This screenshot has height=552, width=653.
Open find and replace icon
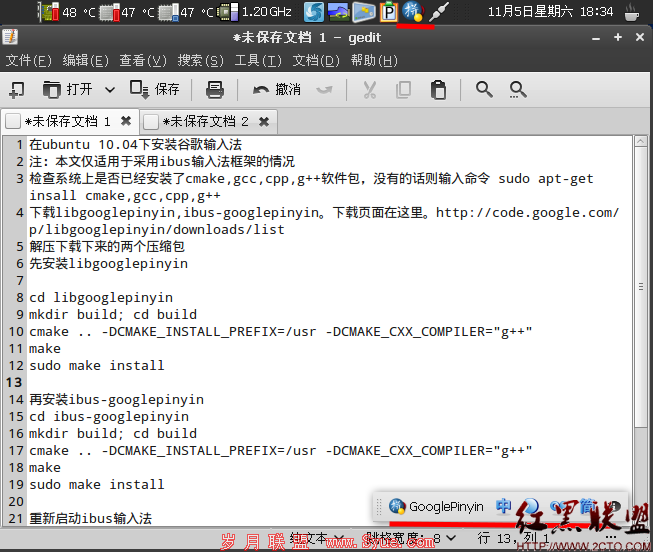(518, 90)
